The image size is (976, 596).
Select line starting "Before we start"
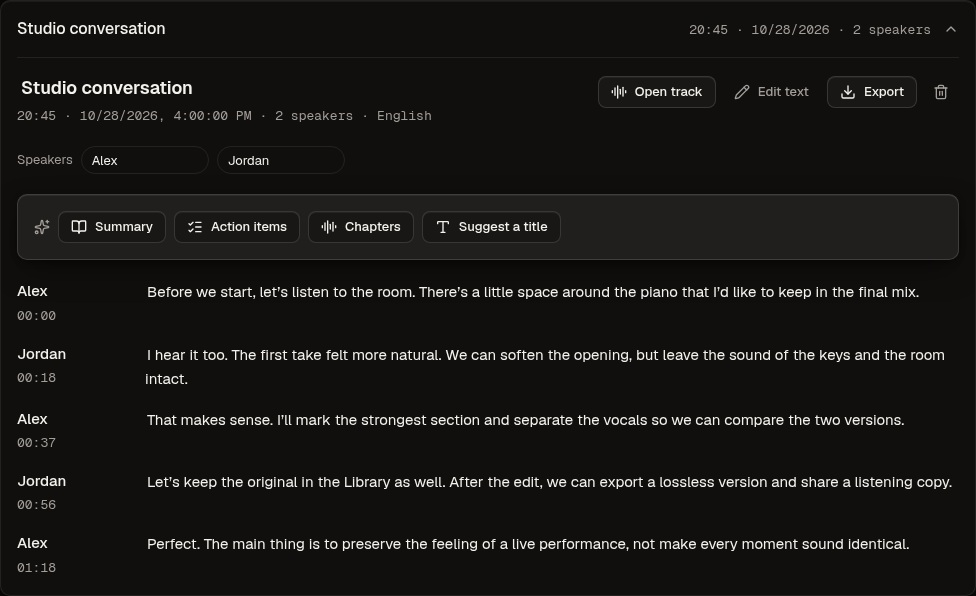pos(533,292)
